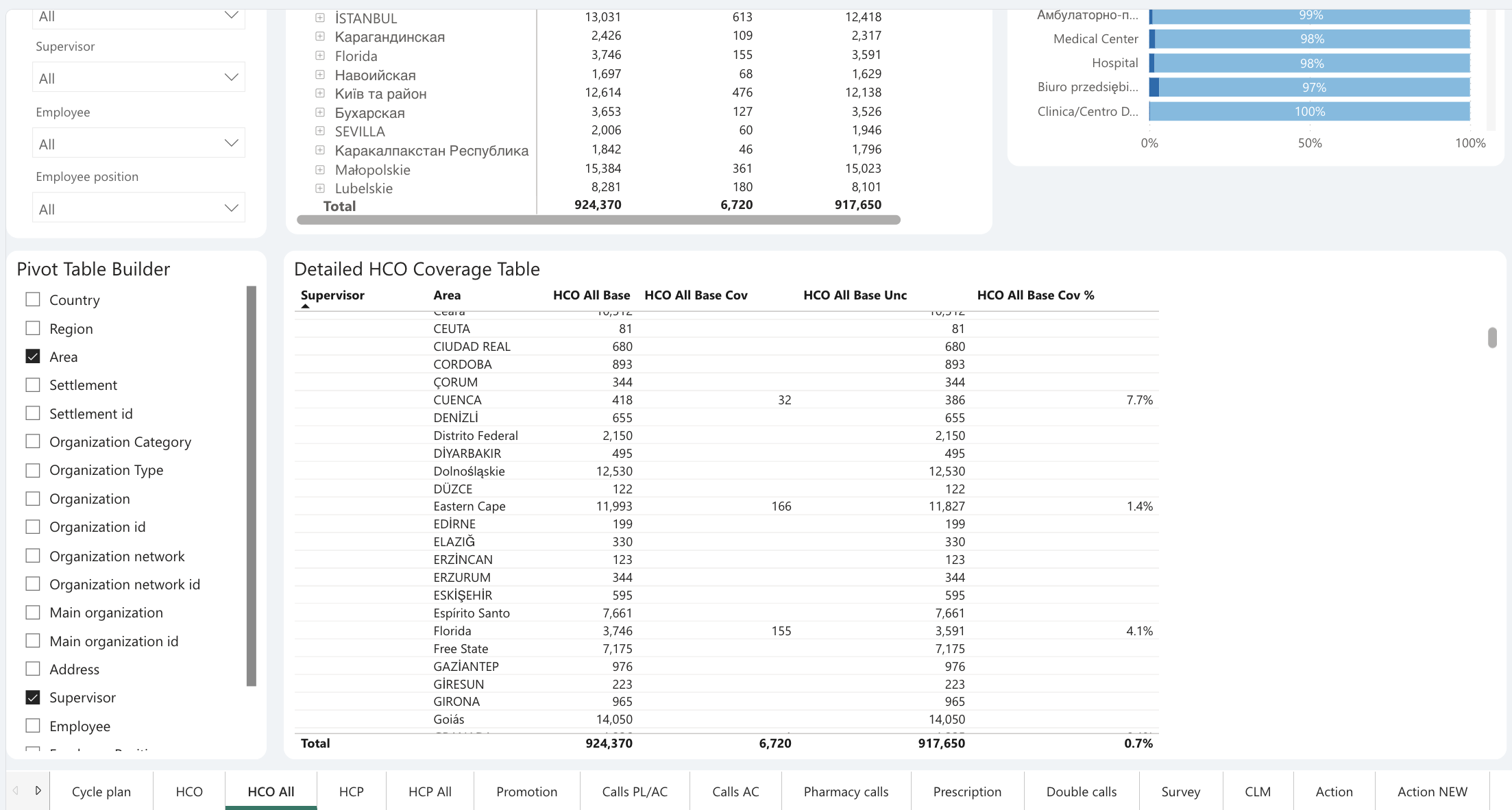Expand the Lubelskie row plus icon
Viewport: 1512px width, 810px height.
pos(319,188)
